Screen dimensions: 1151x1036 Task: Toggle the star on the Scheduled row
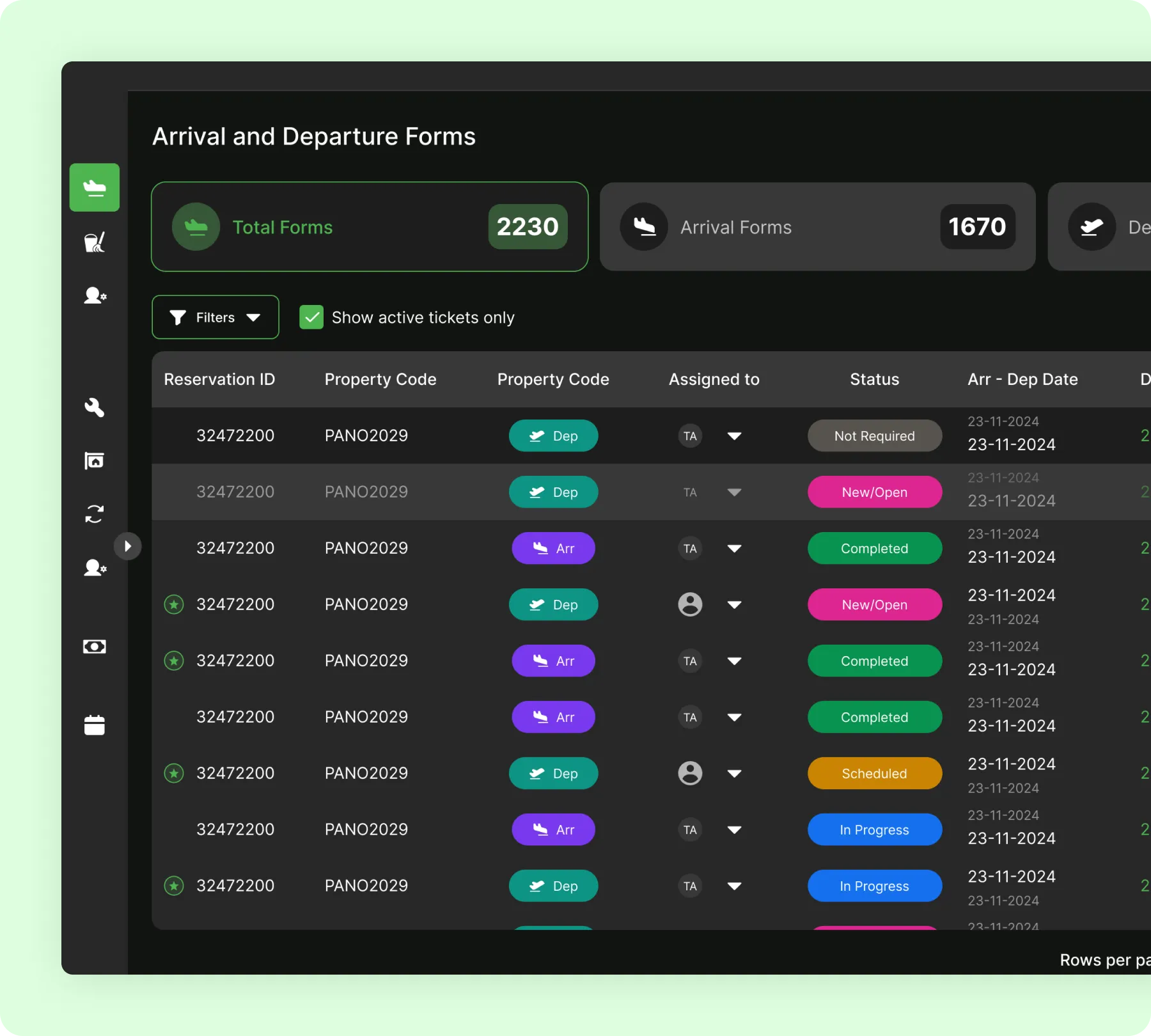pos(174,773)
